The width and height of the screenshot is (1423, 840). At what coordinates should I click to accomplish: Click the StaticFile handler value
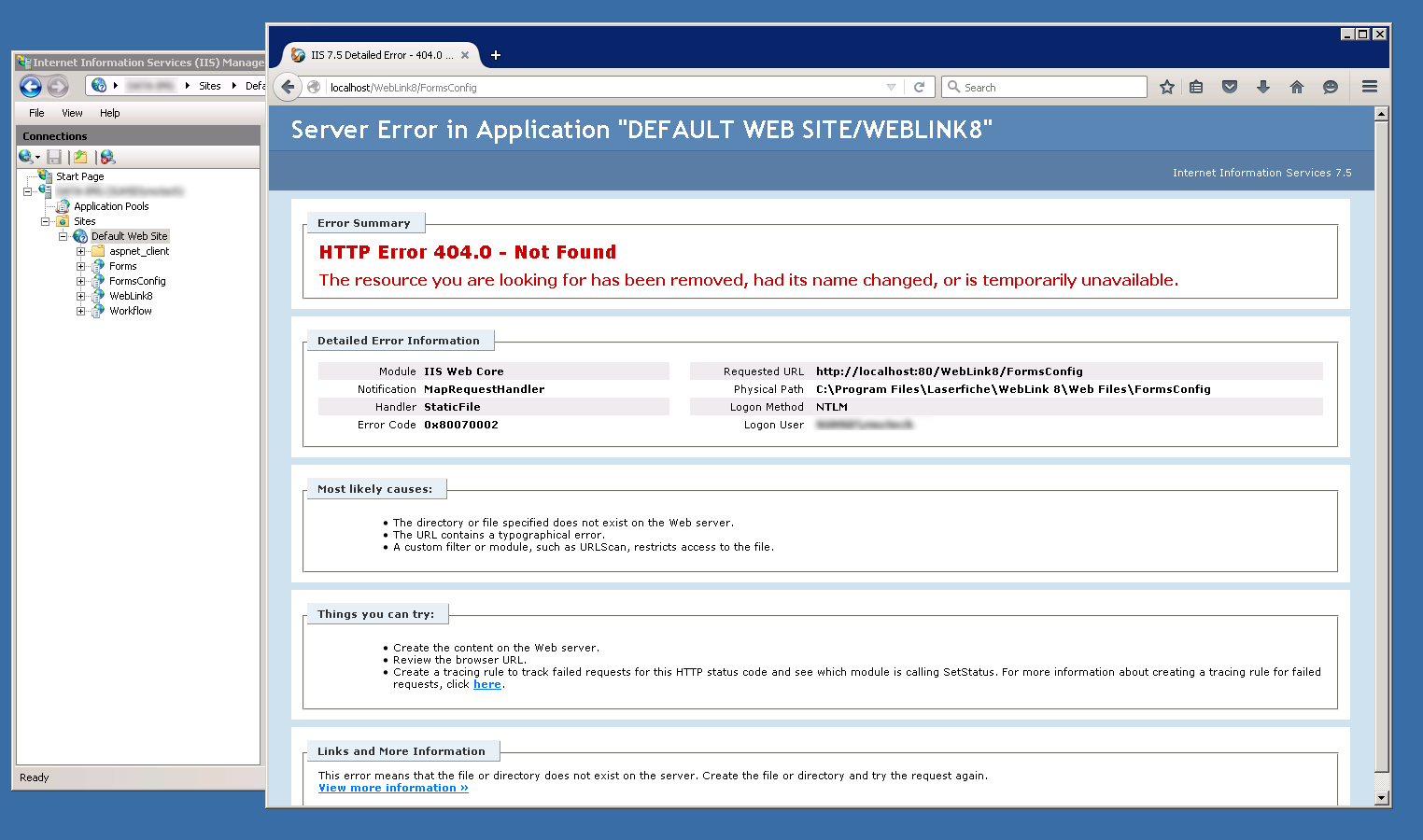point(452,407)
